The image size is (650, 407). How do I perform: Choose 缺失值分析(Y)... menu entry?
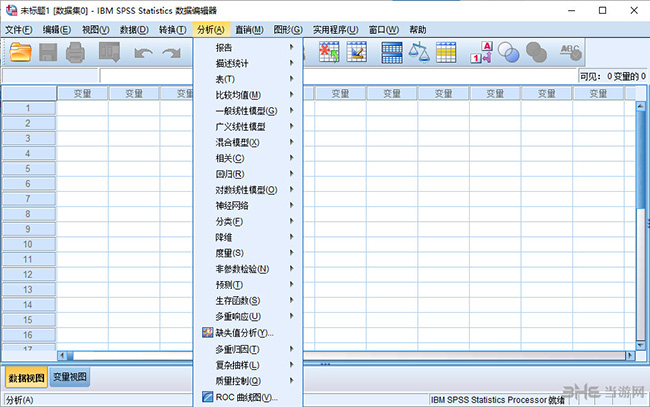[x=248, y=333]
